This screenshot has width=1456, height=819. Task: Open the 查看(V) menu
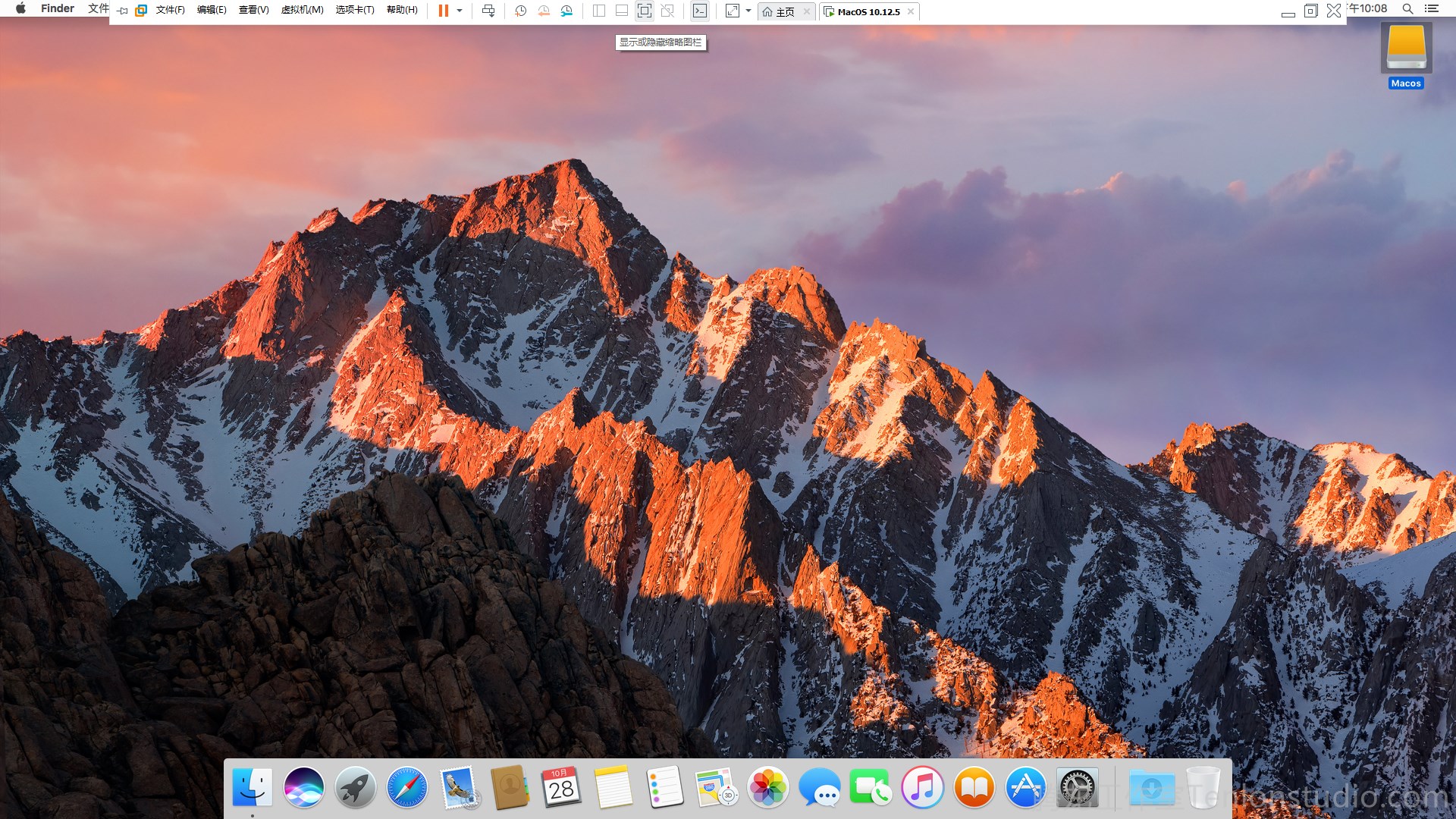click(x=254, y=11)
